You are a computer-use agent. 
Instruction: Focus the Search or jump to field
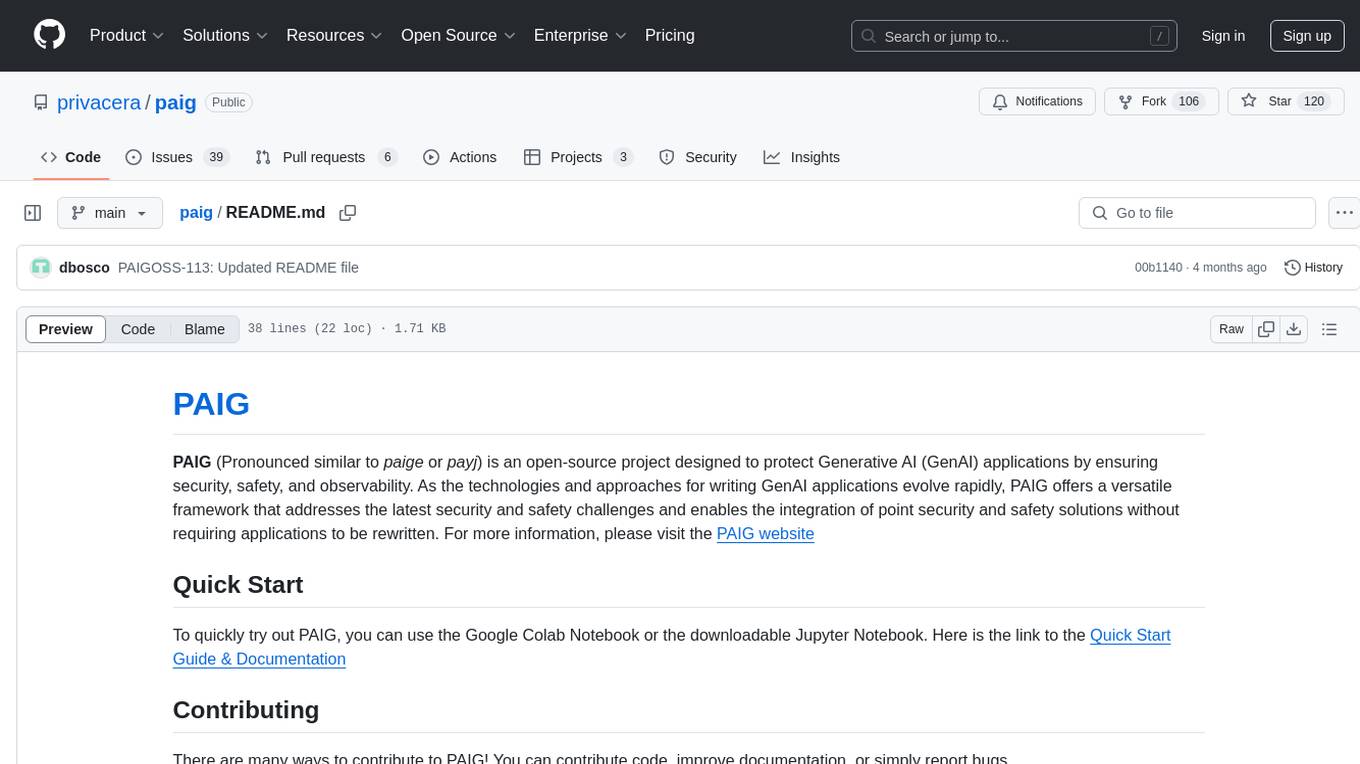(1015, 36)
